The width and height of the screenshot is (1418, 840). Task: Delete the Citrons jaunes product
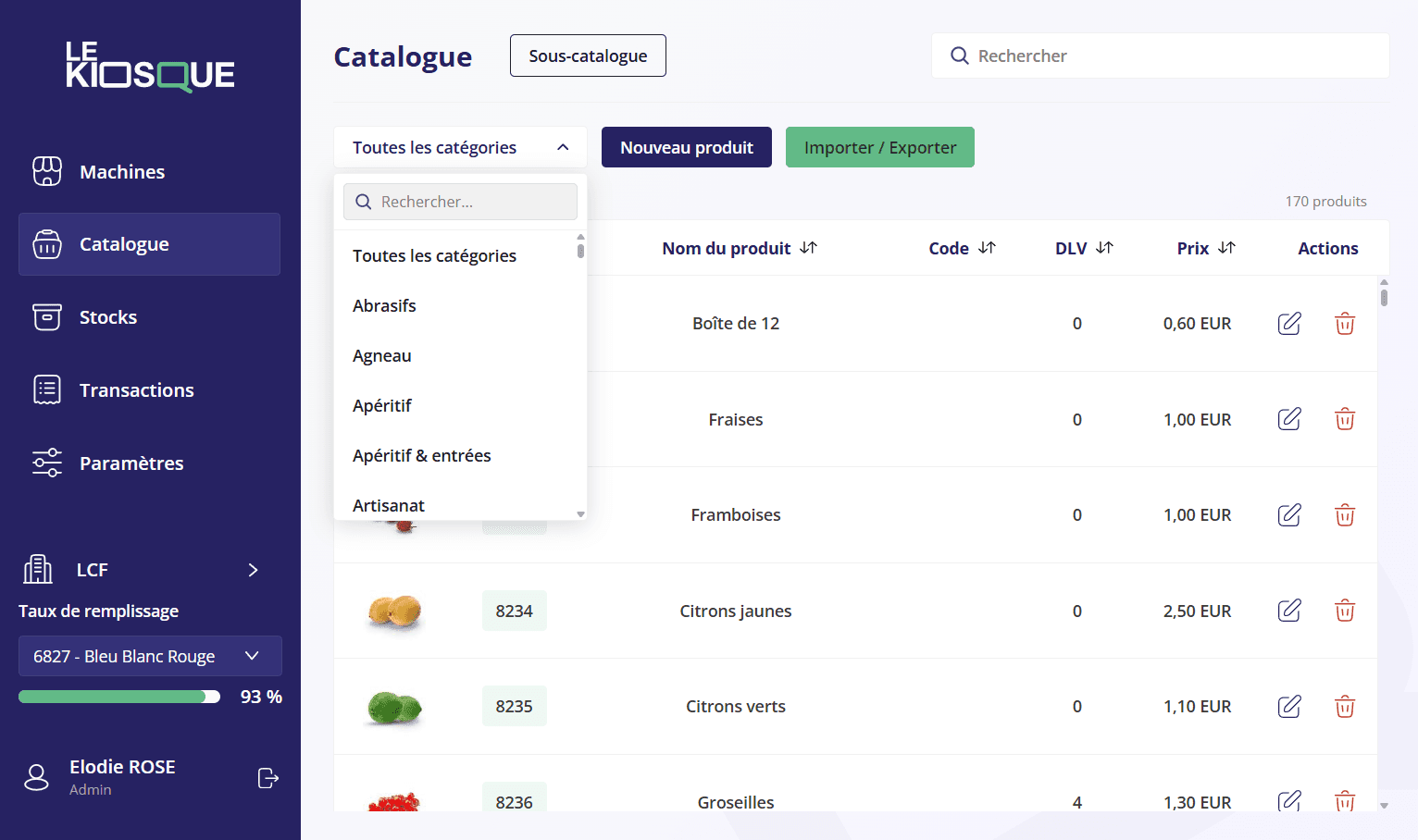pyautogui.click(x=1345, y=611)
